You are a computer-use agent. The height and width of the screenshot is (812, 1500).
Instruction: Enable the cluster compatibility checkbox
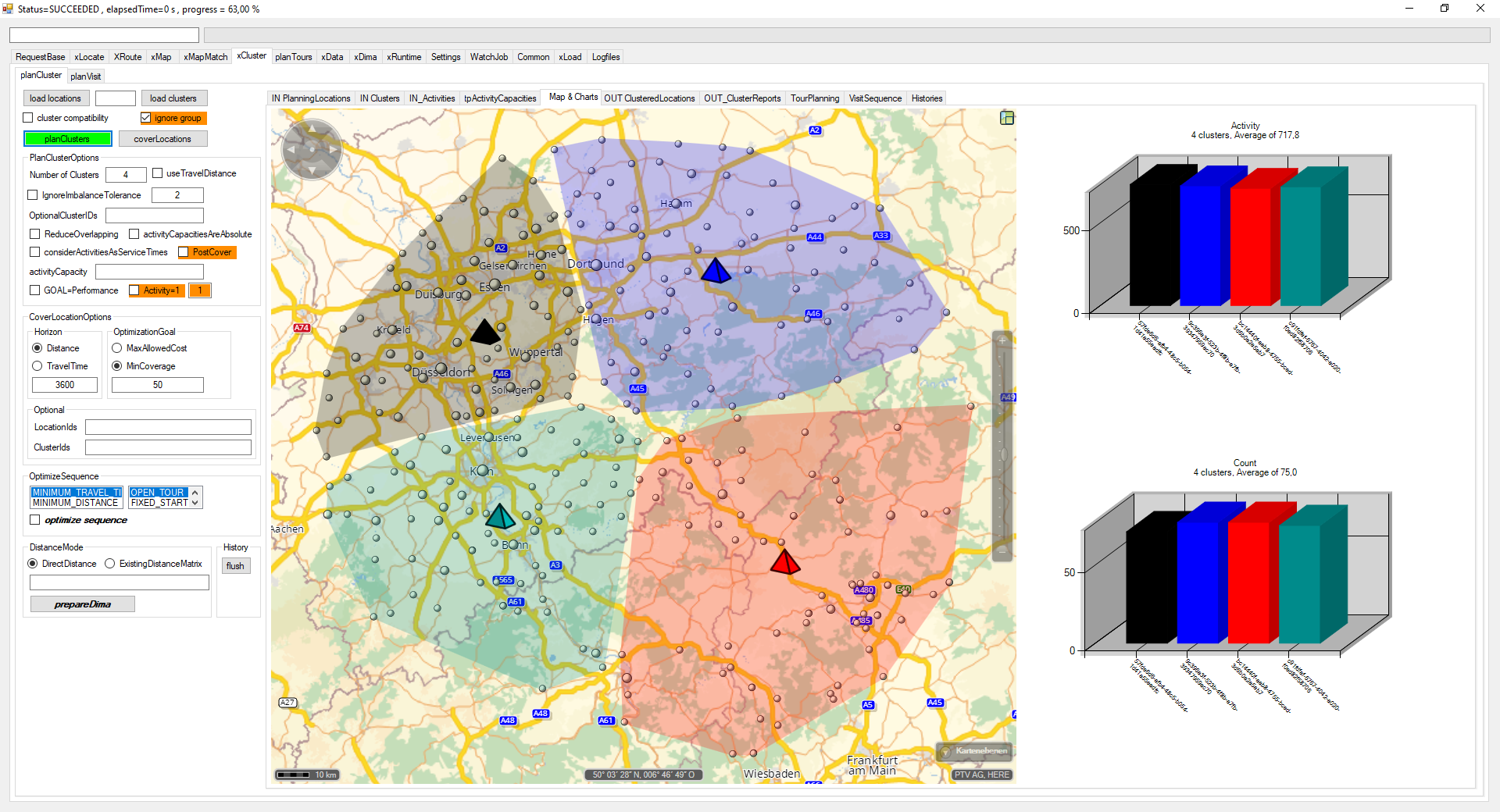click(29, 118)
